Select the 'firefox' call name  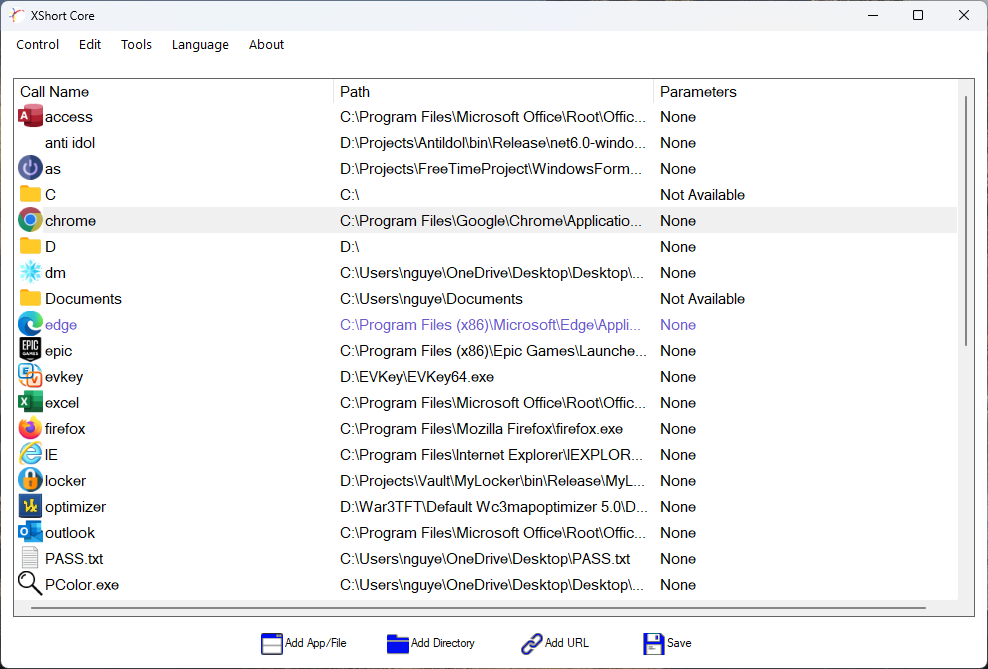tap(65, 429)
